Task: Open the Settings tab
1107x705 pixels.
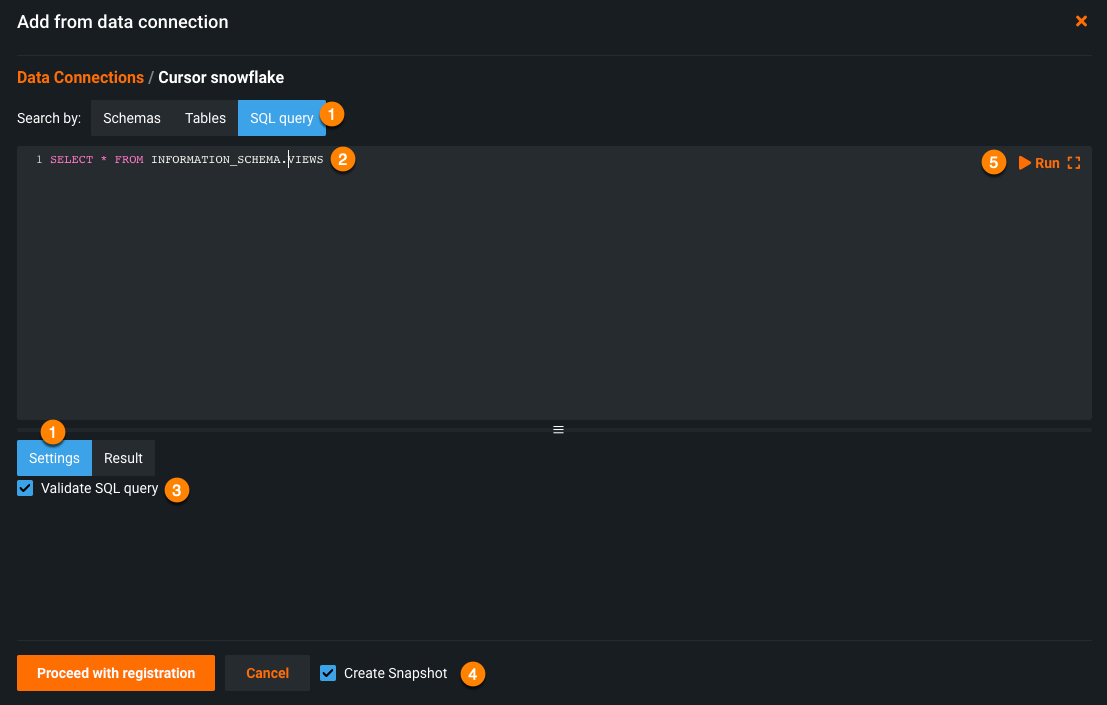Action: [x=54, y=458]
